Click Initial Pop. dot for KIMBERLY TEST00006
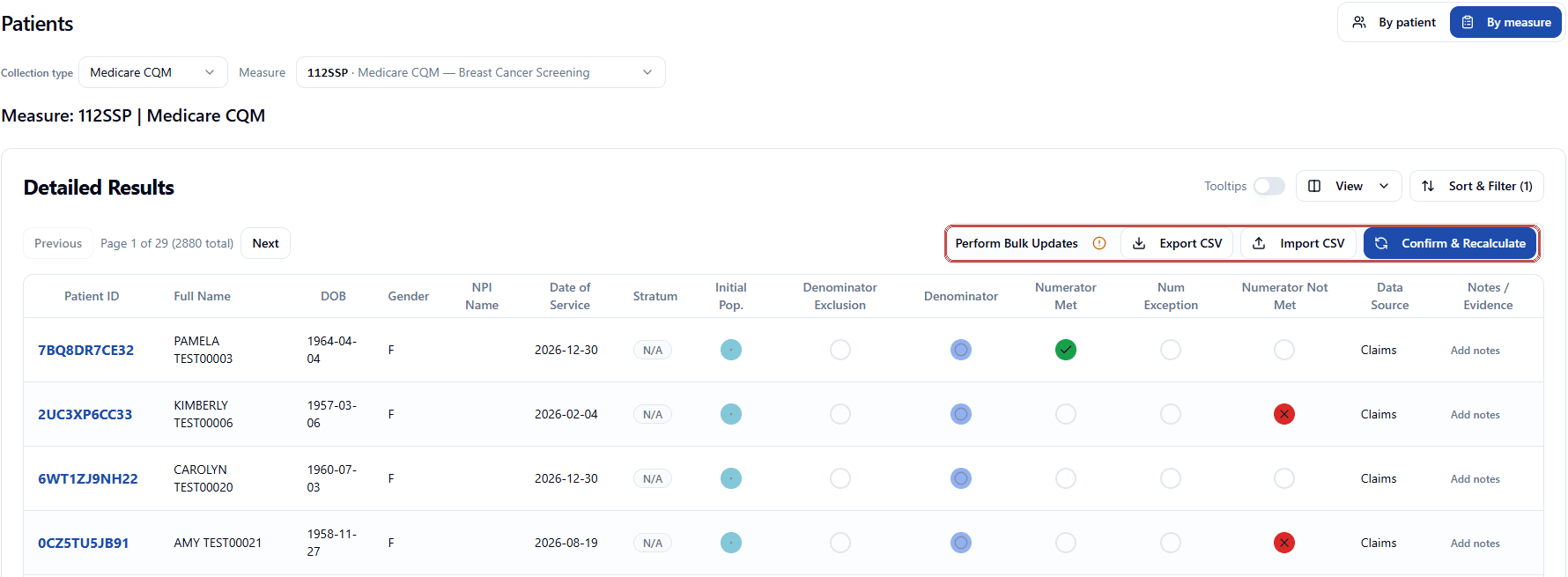This screenshot has height=577, width=1568. coord(731,414)
